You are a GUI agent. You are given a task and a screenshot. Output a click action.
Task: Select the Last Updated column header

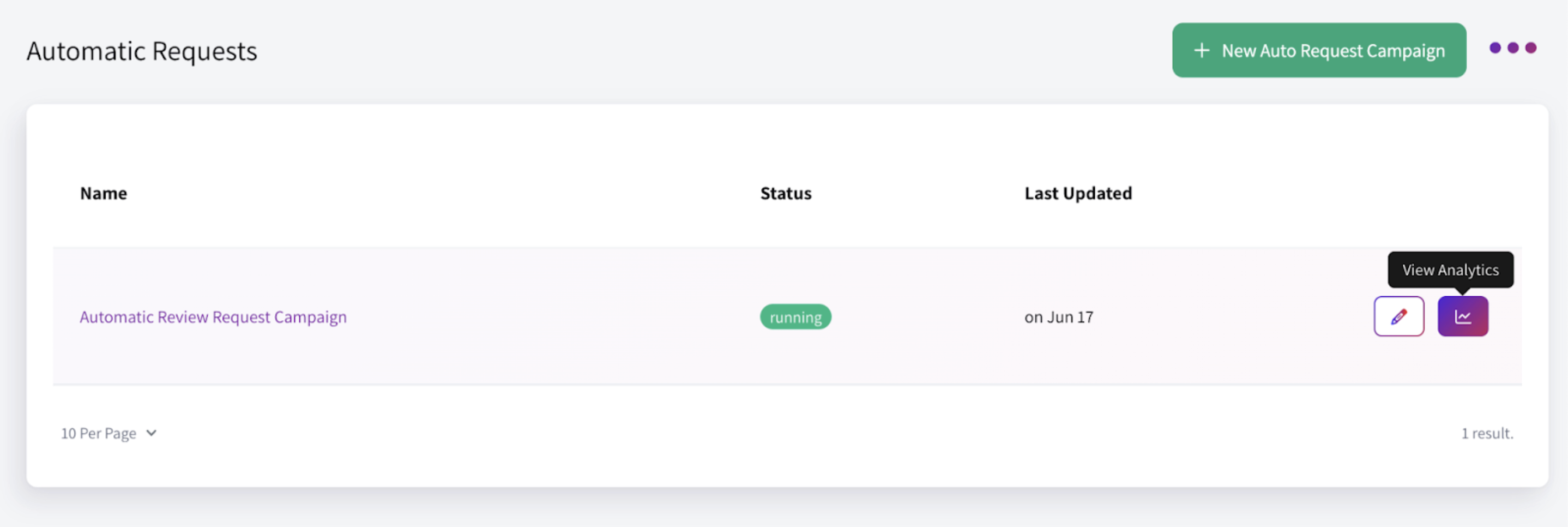1077,193
